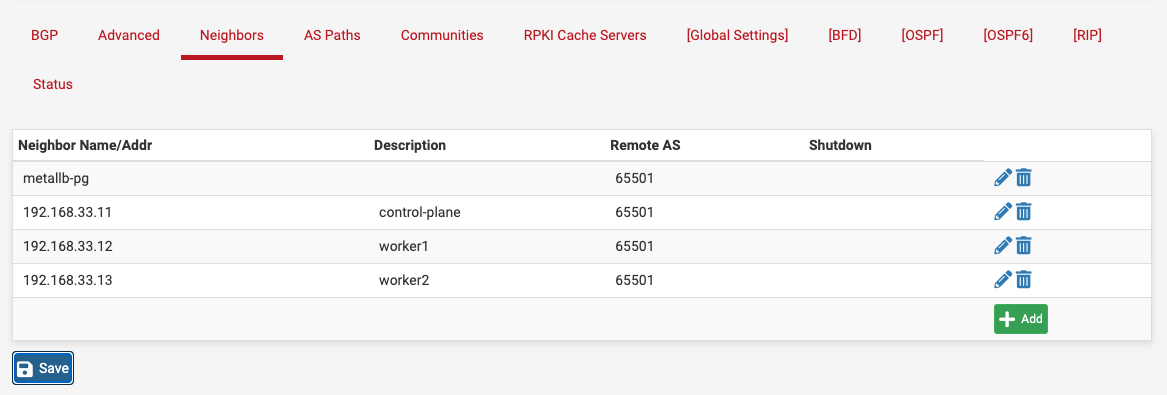The height and width of the screenshot is (395, 1167).
Task: Go to the AS Paths tab
Action: (x=332, y=35)
